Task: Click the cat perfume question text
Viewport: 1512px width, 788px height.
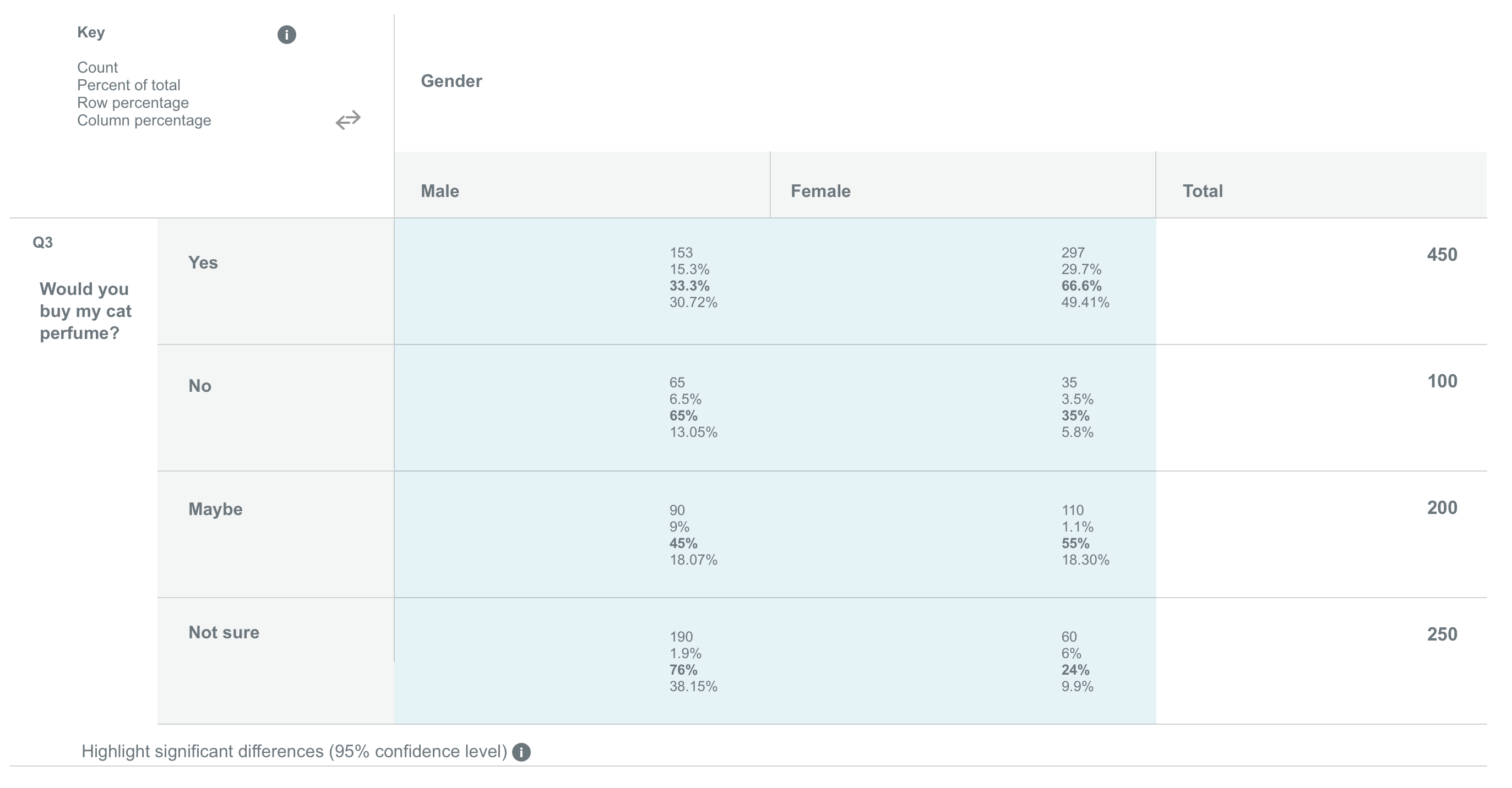Action: coord(85,311)
